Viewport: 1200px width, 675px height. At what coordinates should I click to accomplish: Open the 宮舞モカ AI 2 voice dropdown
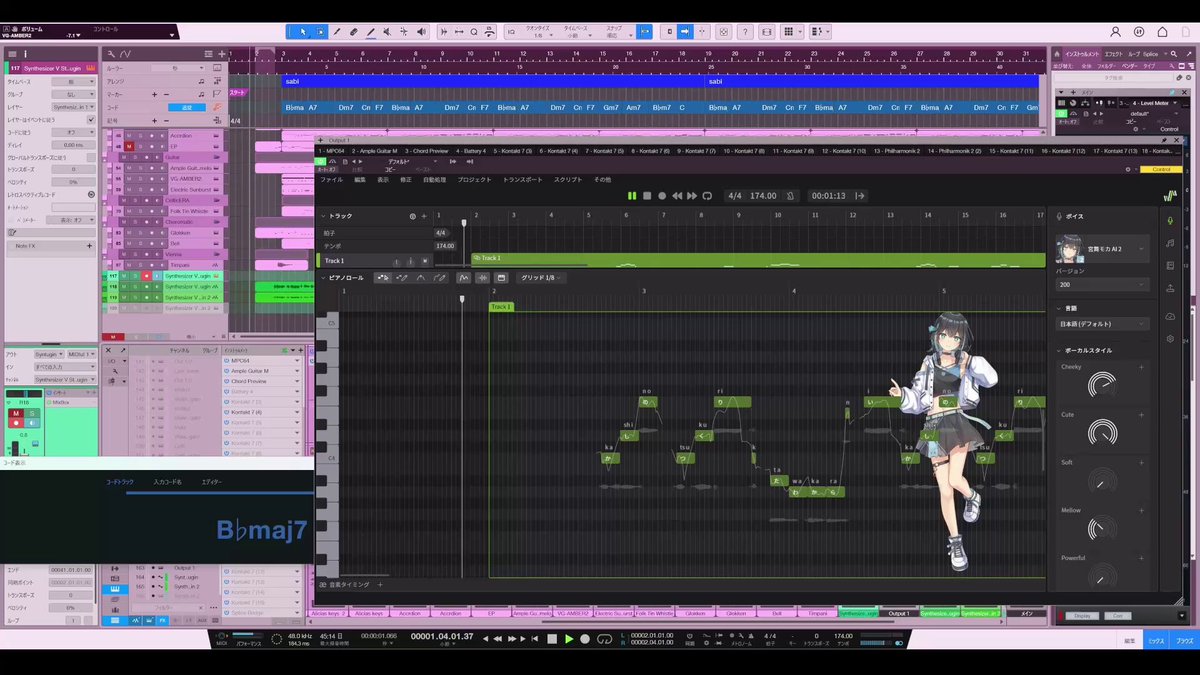coord(1103,249)
